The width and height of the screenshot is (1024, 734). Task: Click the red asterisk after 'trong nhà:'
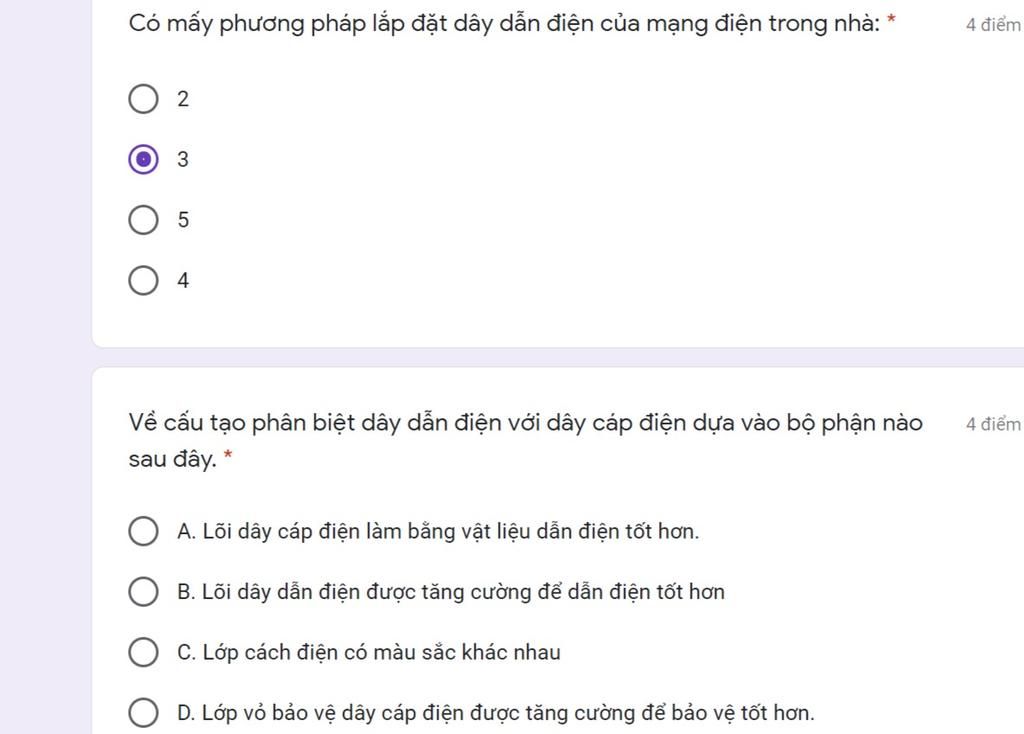(891, 19)
